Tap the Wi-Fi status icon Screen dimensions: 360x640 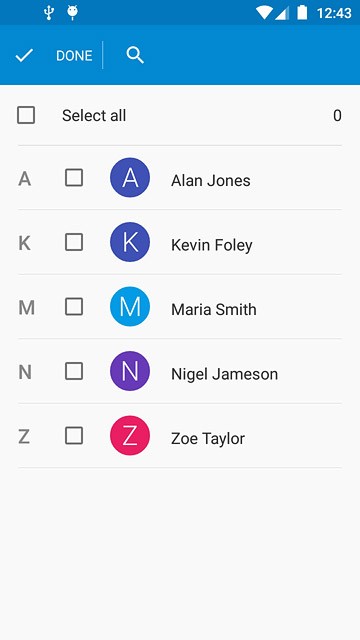pos(264,13)
